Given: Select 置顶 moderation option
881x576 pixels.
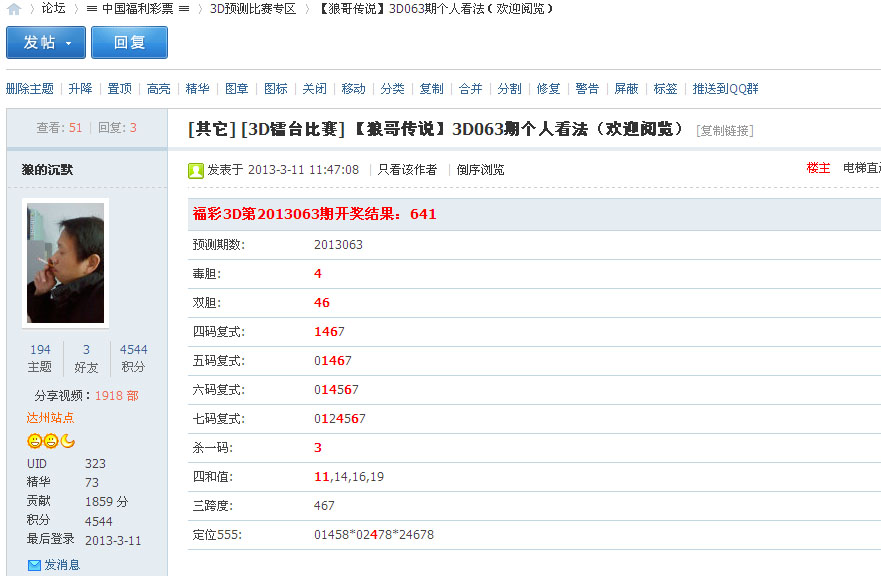Looking at the screenshot, I should (120, 88).
